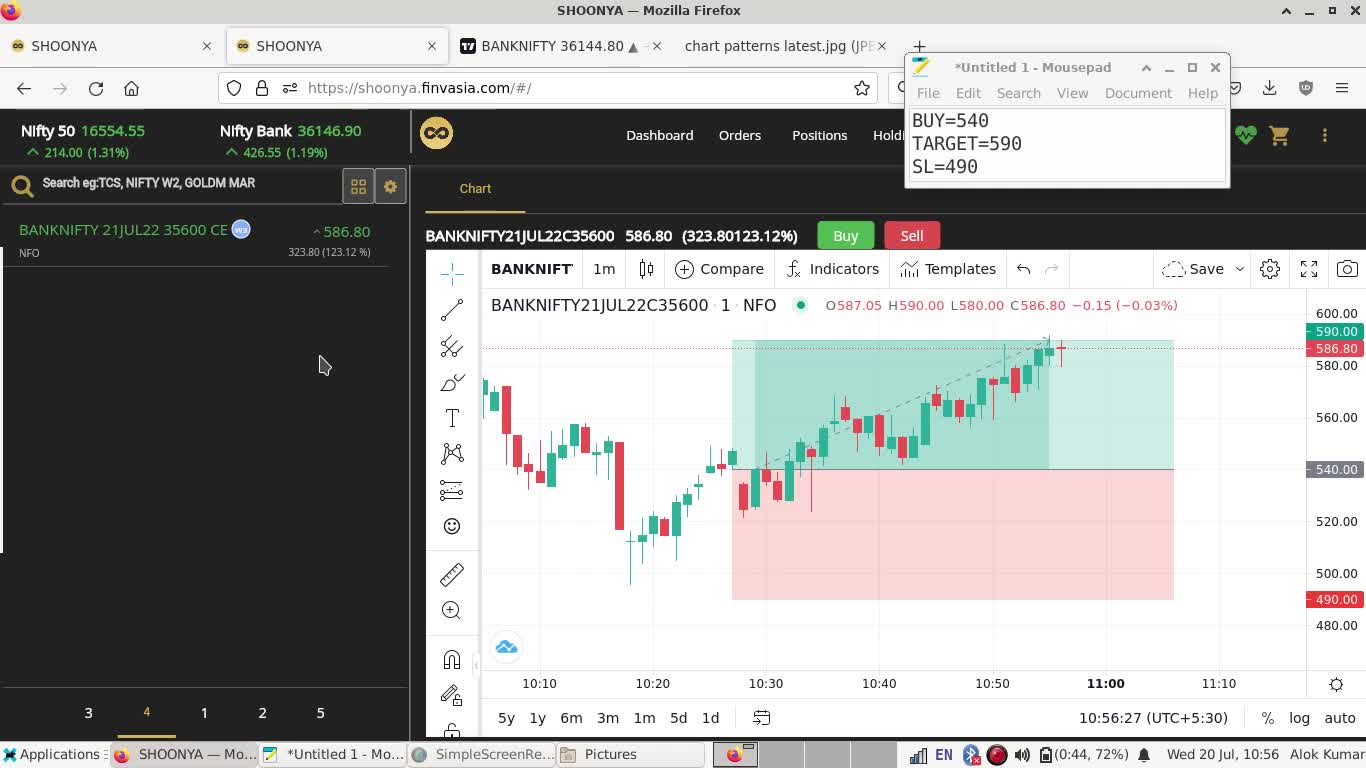Change the 1m interval selector
Screen dimensions: 1366x768
[x=604, y=269]
